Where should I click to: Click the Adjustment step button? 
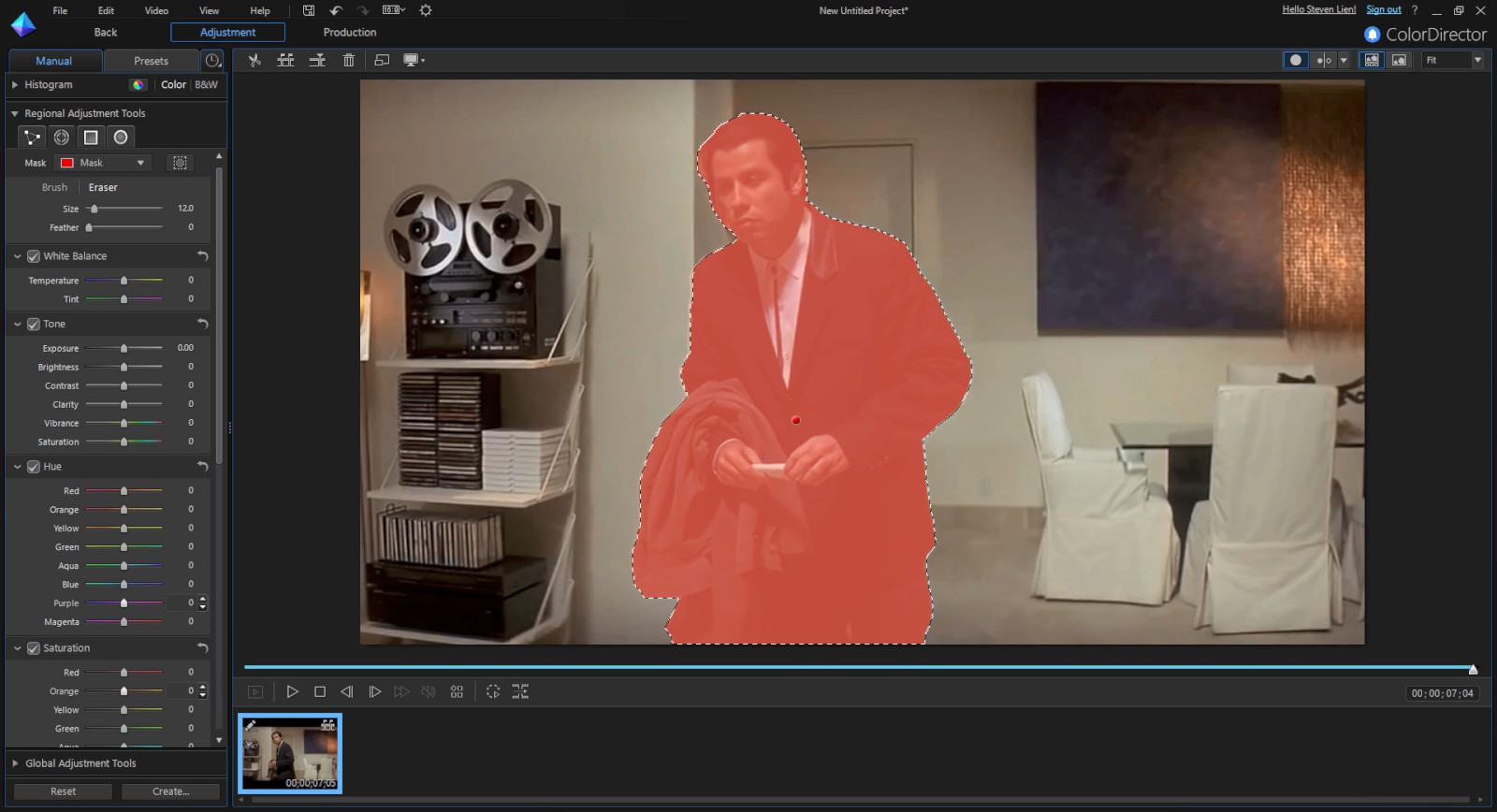tap(227, 32)
